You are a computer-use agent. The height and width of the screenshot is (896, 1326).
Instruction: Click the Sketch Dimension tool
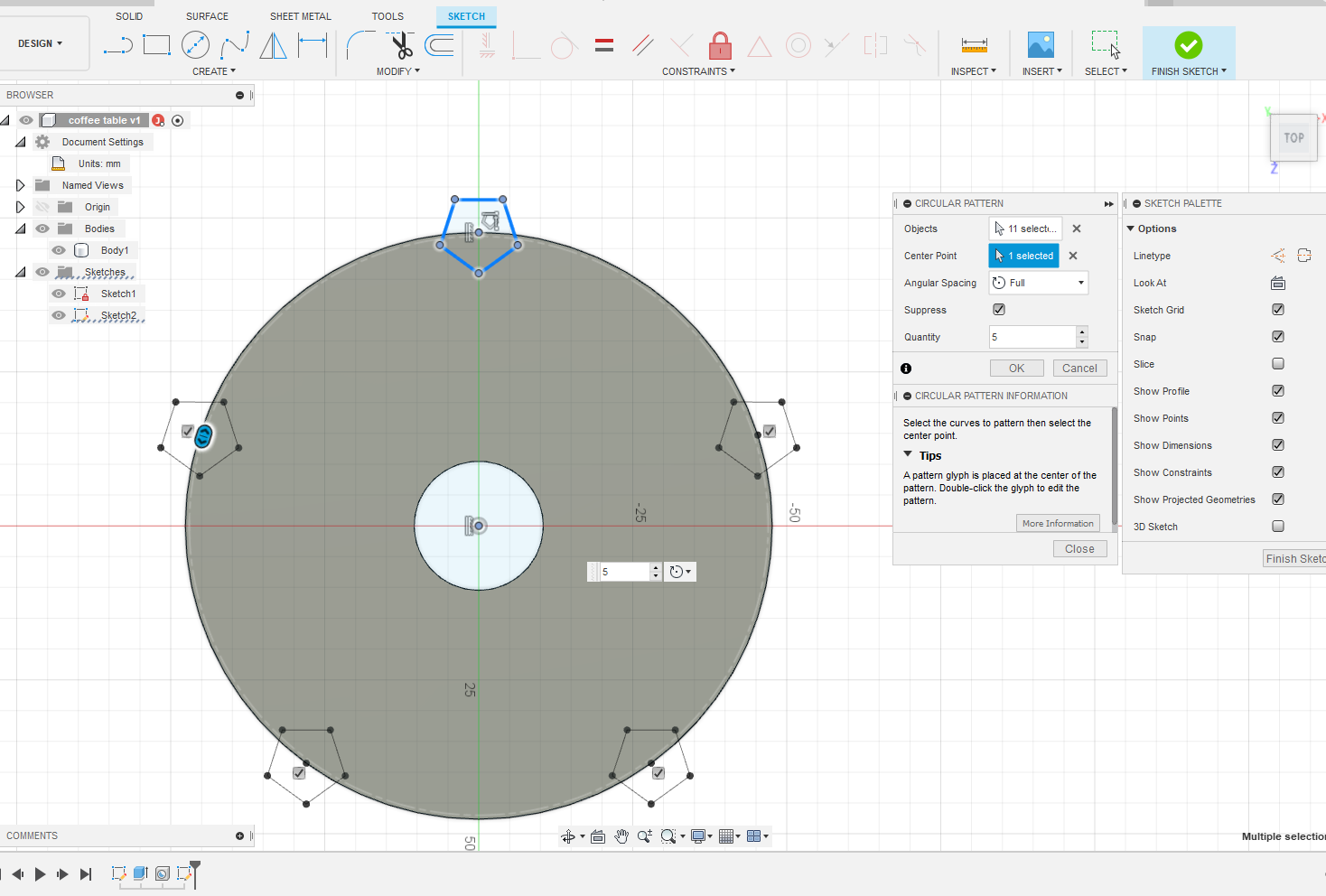click(x=313, y=45)
